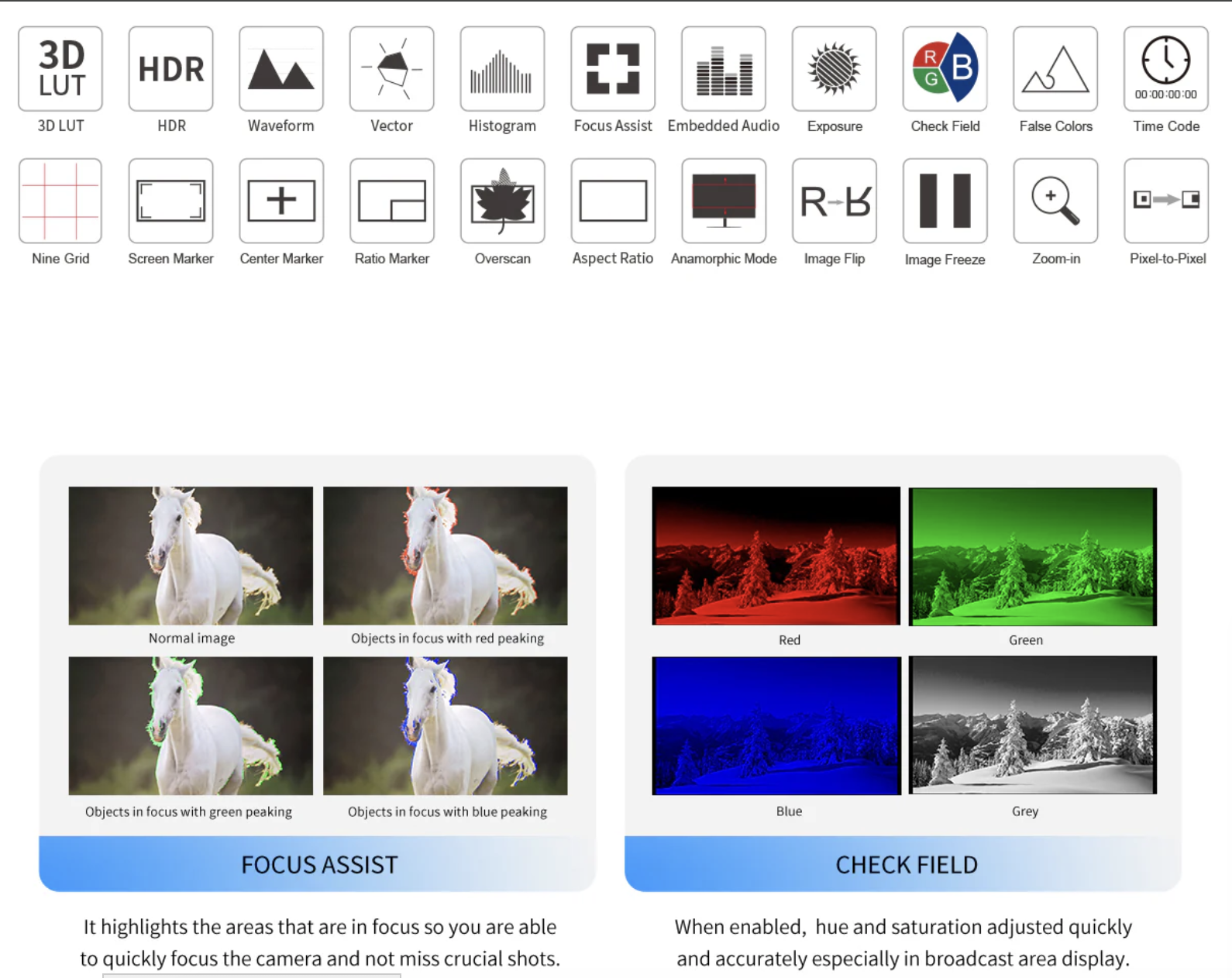
Task: Select the Time Code clock icon
Action: pyautogui.click(x=1166, y=69)
